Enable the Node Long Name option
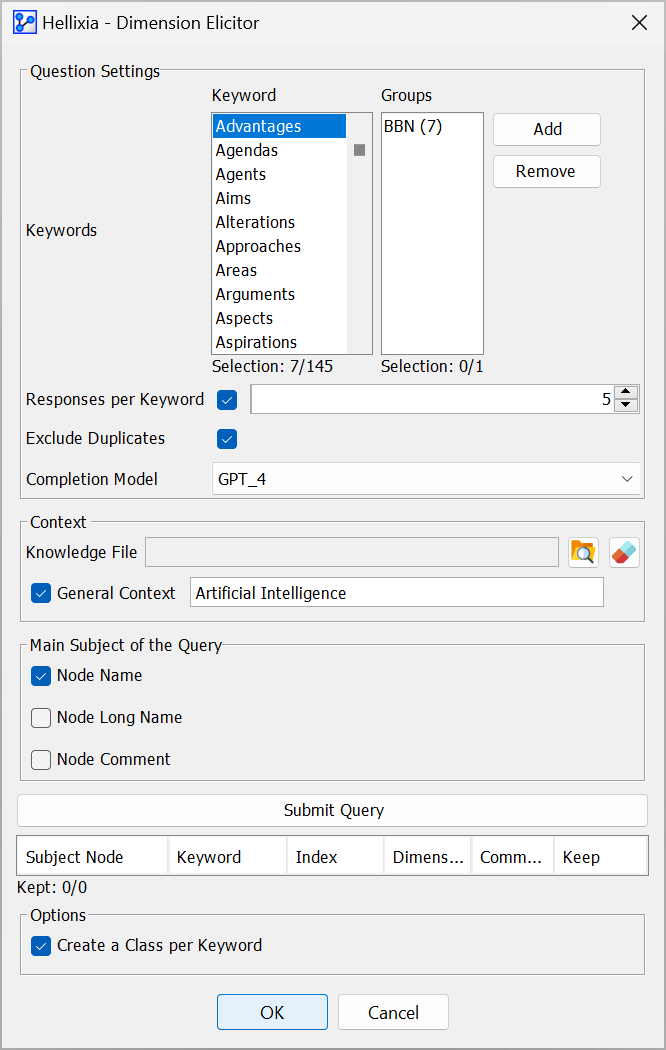The width and height of the screenshot is (666, 1050). click(41, 718)
